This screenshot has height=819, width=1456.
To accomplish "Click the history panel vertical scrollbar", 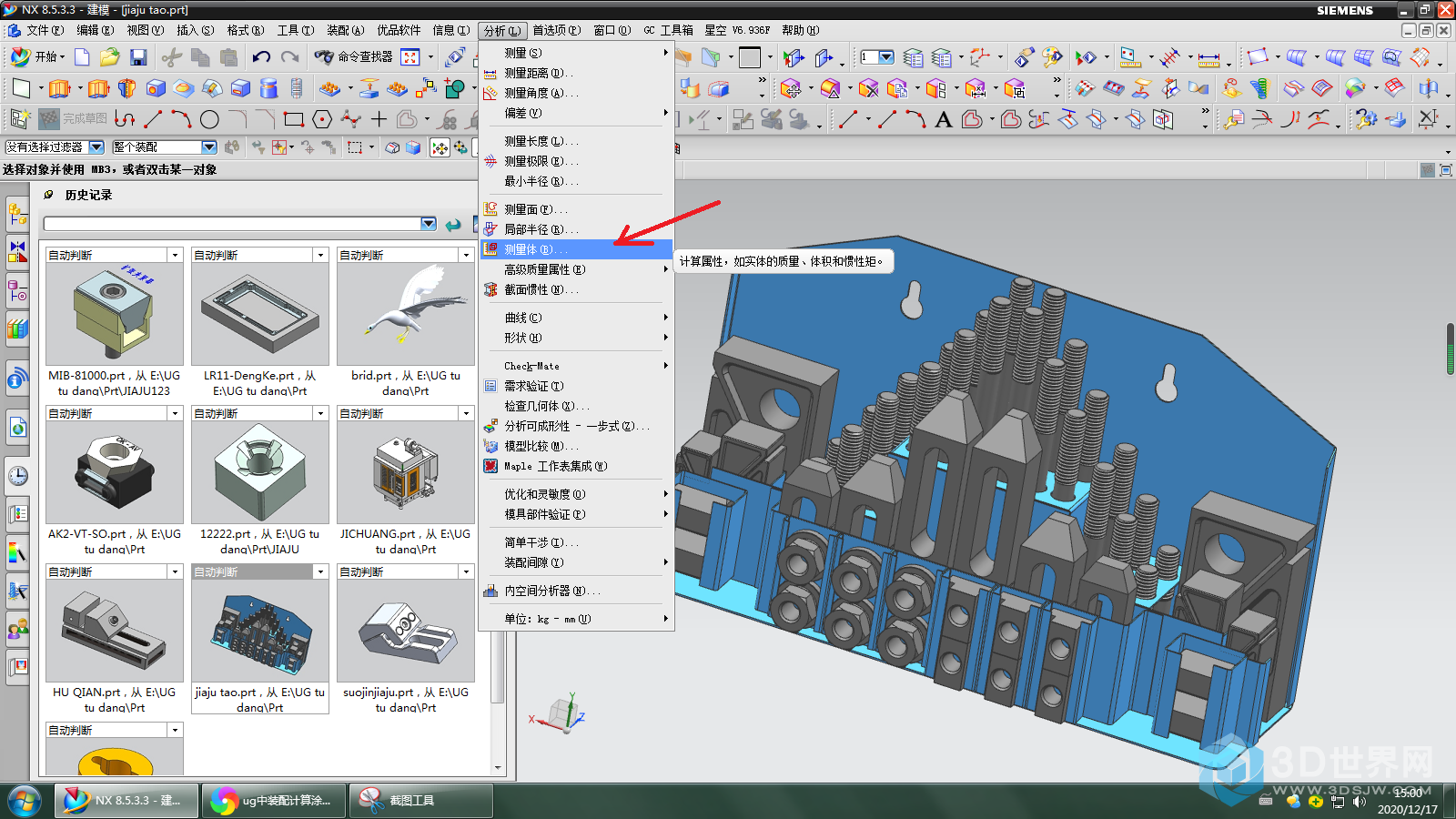I will [498, 510].
